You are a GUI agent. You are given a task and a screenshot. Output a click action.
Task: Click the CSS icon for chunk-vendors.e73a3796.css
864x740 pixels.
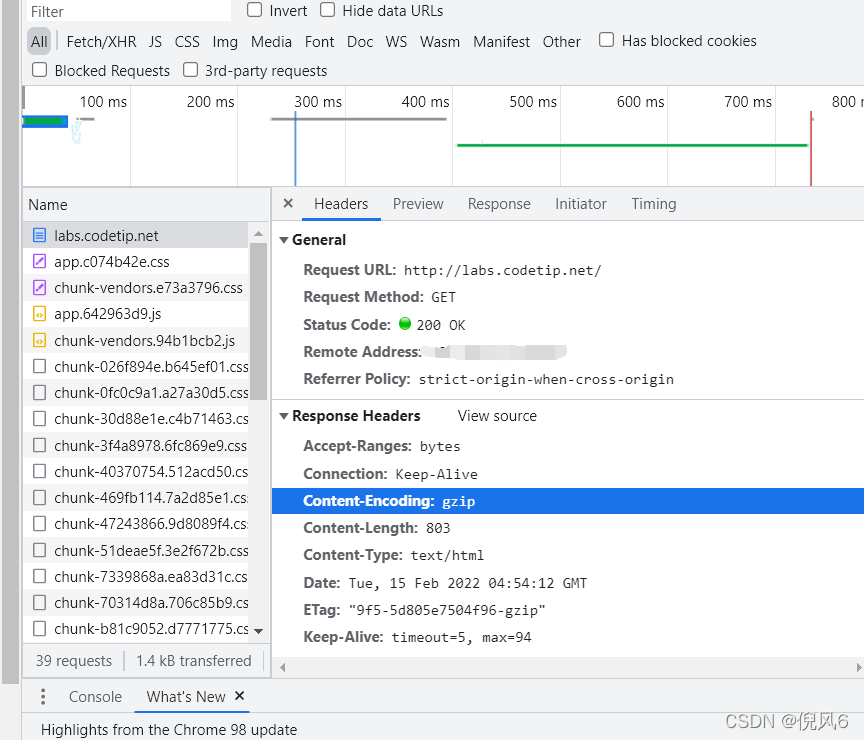pyautogui.click(x=39, y=288)
